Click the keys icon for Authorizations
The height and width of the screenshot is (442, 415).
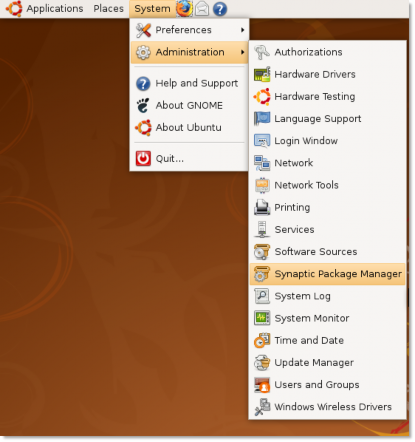(262, 52)
